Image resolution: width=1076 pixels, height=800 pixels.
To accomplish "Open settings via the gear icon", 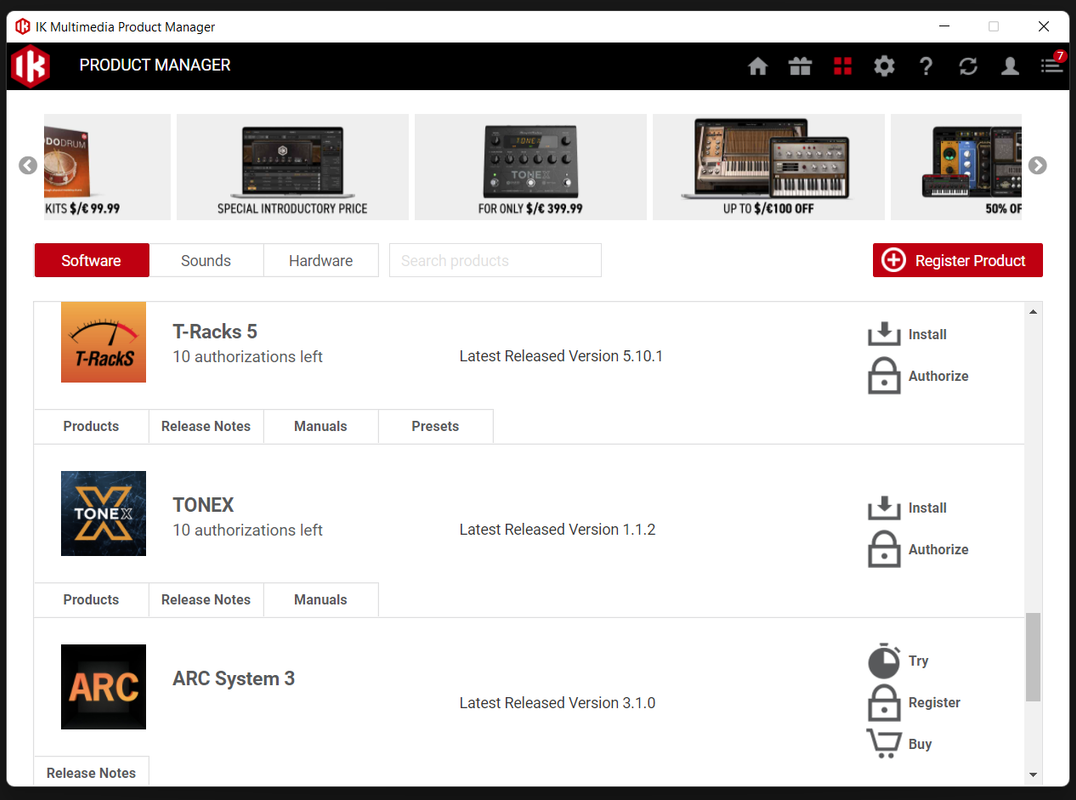I will point(884,67).
